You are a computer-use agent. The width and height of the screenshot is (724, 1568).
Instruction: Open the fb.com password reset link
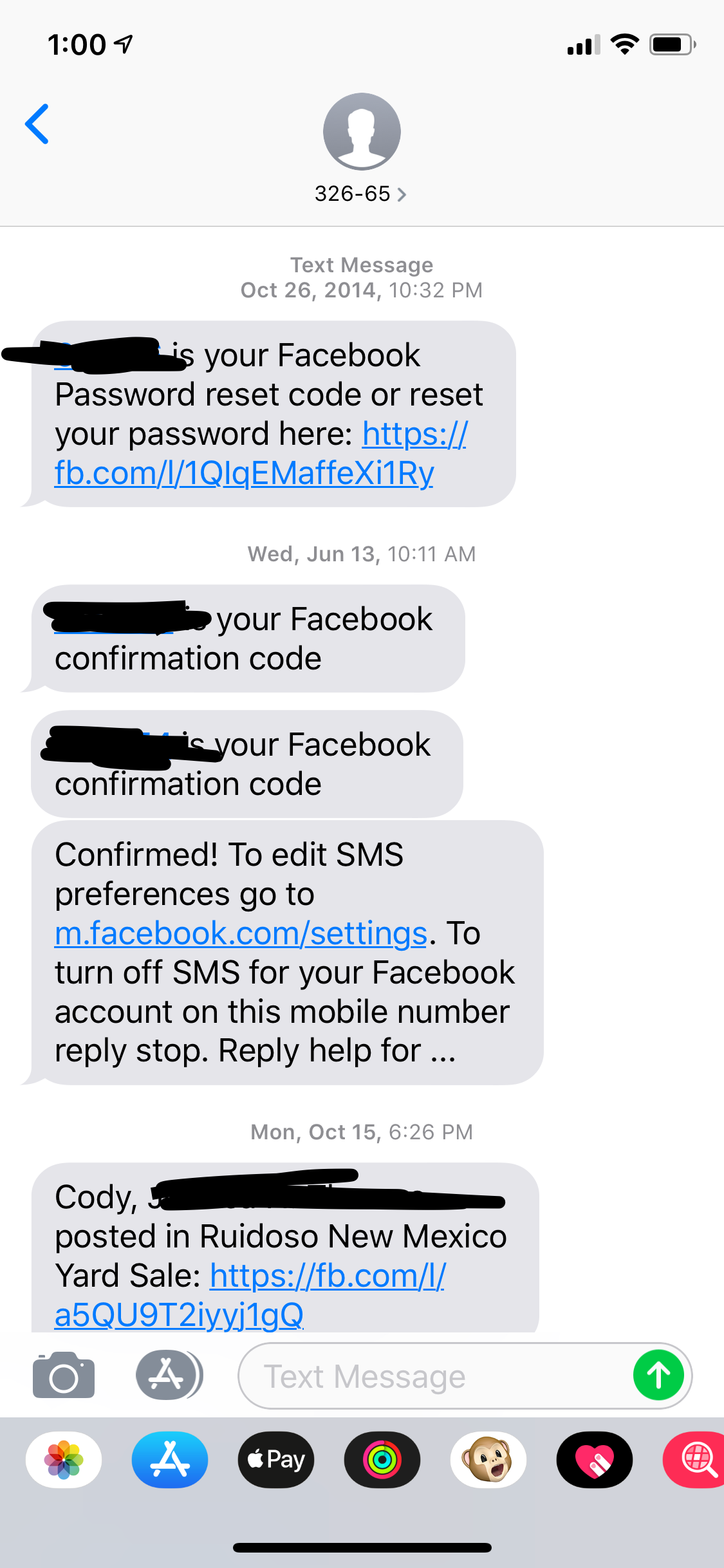[261, 454]
